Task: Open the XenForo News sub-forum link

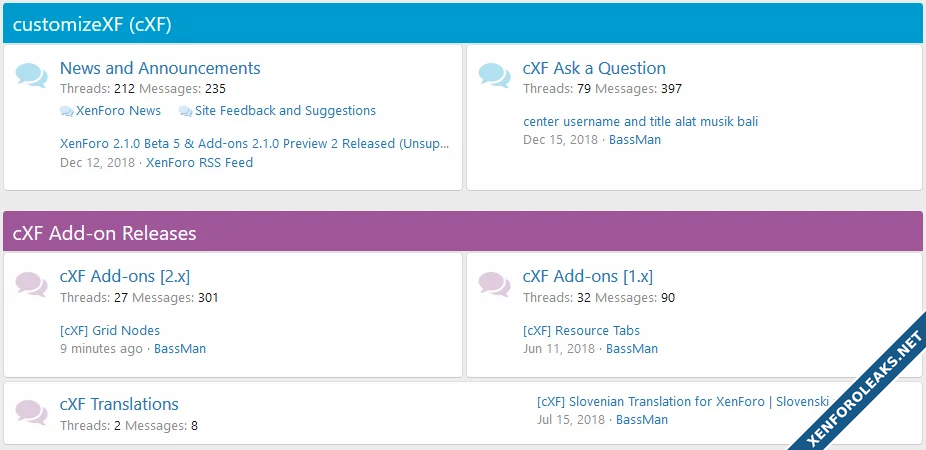Action: click(118, 111)
